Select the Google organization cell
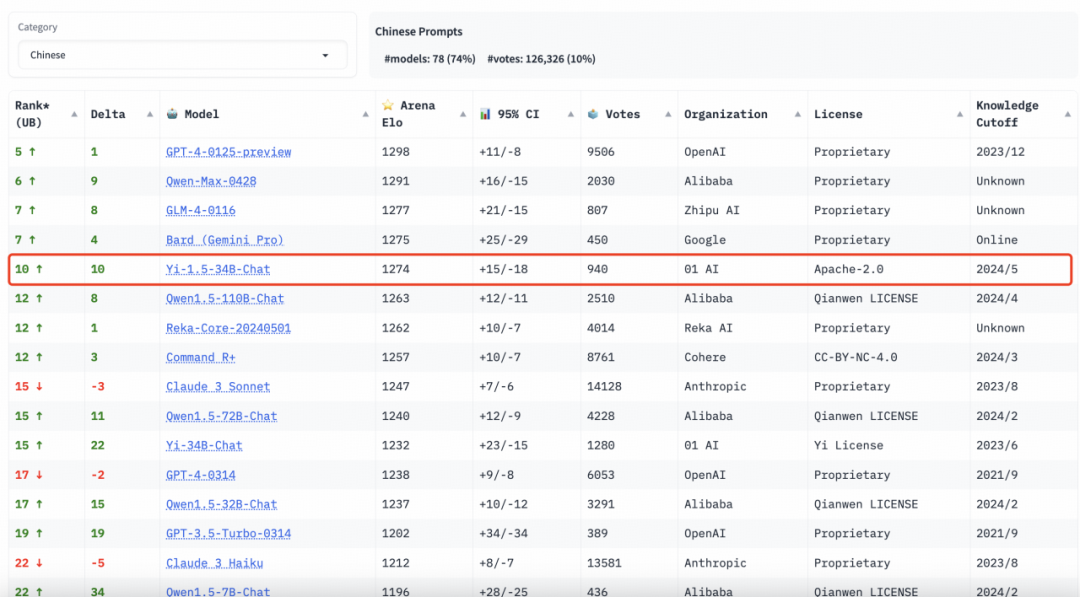 click(x=705, y=240)
